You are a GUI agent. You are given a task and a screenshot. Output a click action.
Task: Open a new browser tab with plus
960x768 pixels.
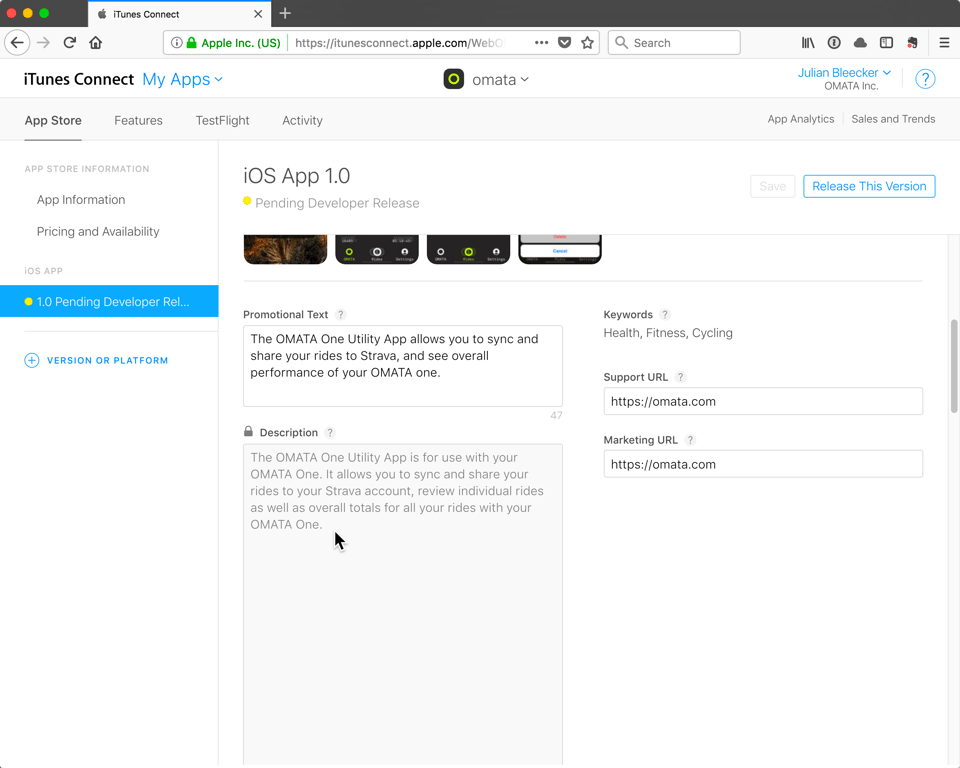tap(285, 13)
